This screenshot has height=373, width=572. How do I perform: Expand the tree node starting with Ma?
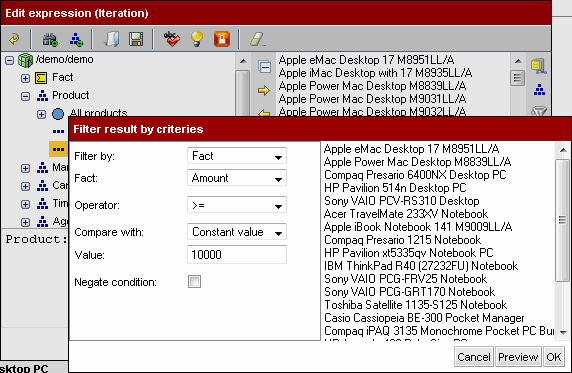coord(25,168)
